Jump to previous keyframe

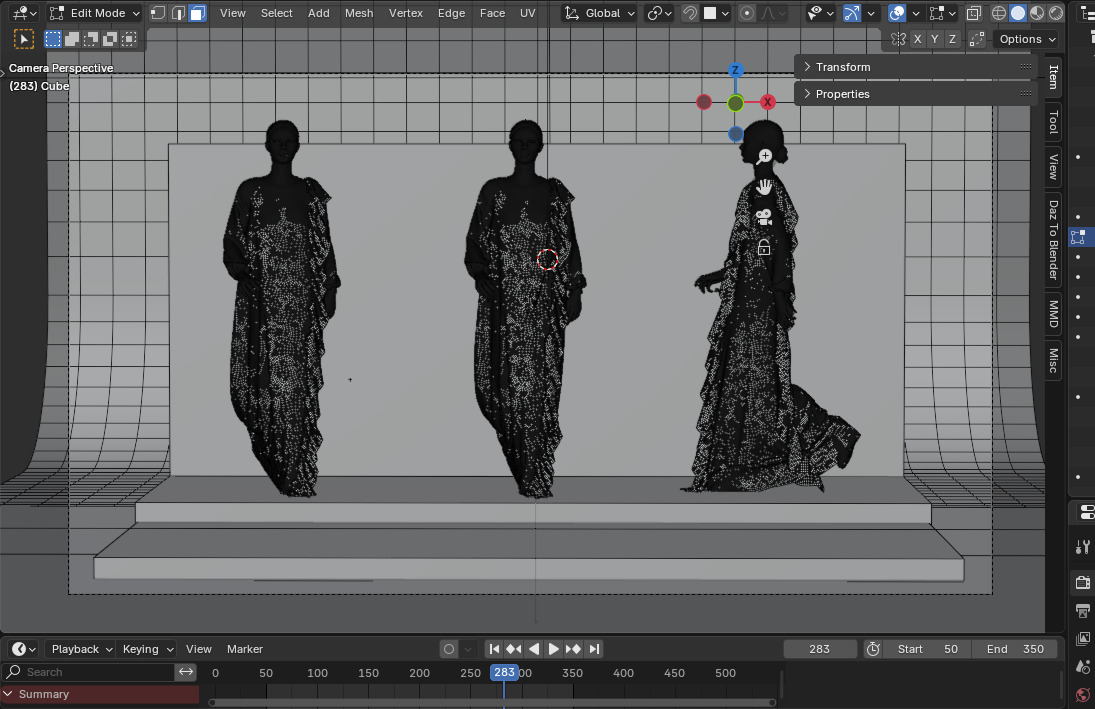pos(514,649)
